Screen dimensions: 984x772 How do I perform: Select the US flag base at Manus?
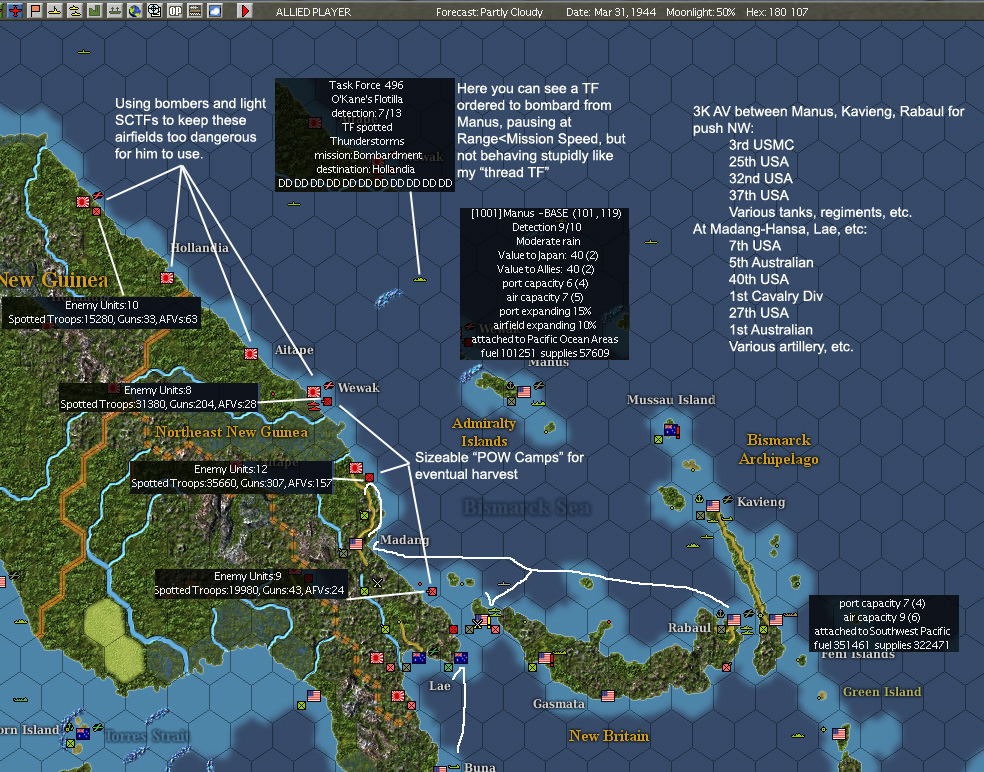tap(523, 392)
